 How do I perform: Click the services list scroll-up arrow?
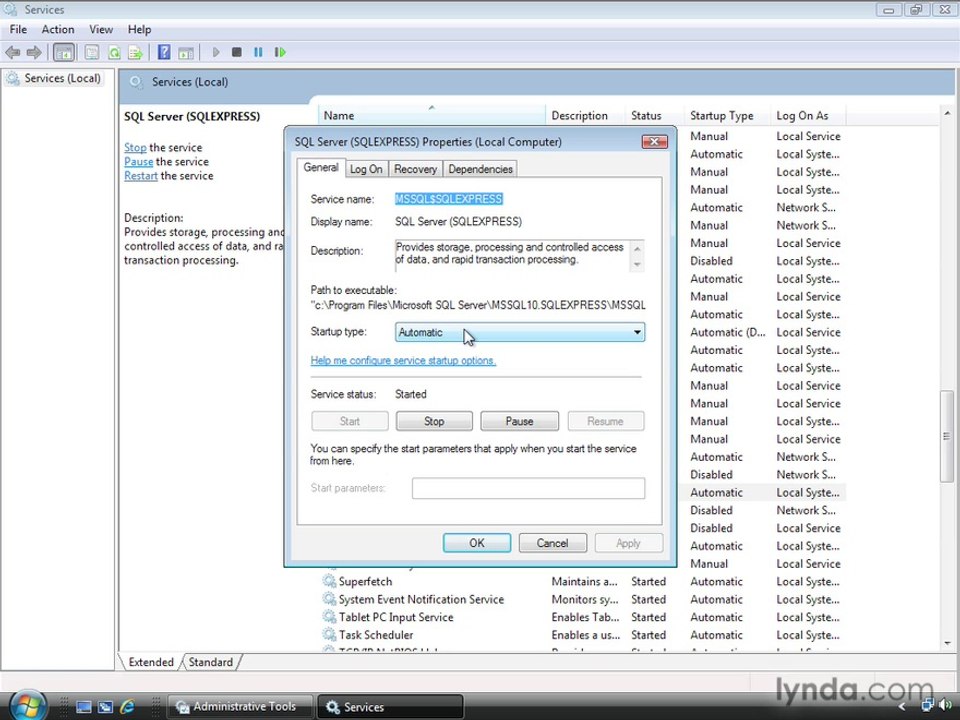coord(947,114)
